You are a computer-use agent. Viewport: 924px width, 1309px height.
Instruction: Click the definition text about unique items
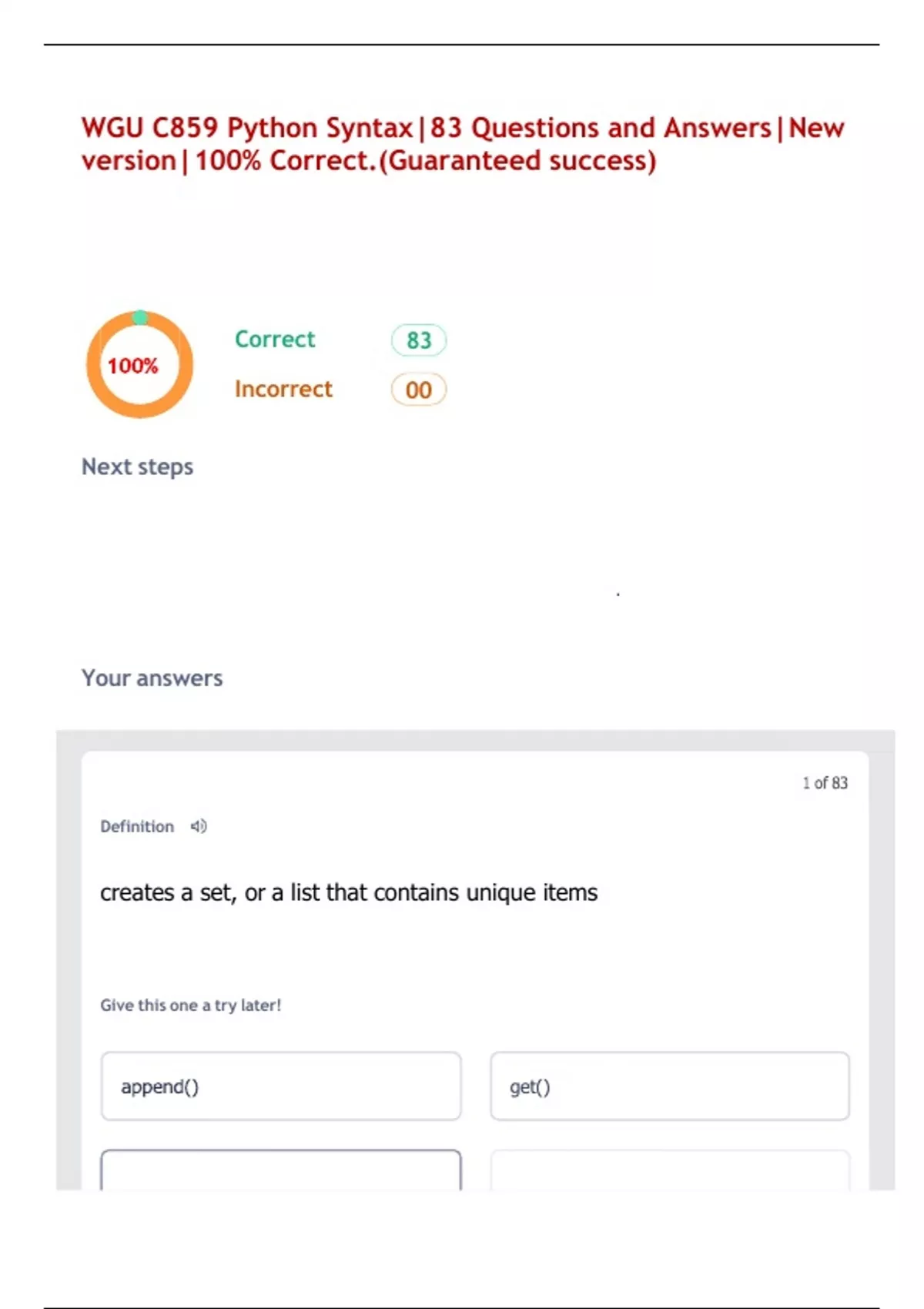coord(349,893)
